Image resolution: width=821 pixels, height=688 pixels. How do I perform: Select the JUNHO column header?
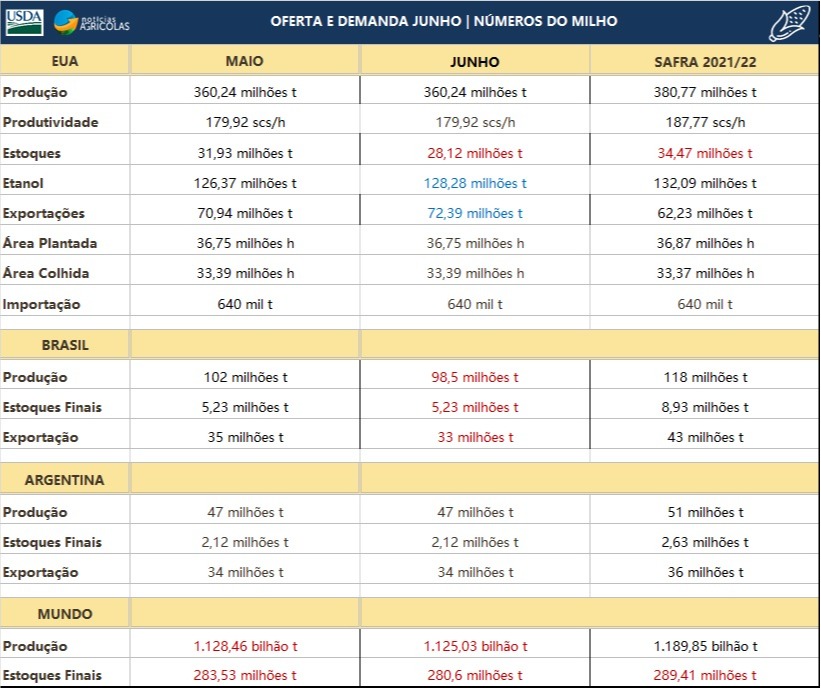[x=475, y=61]
